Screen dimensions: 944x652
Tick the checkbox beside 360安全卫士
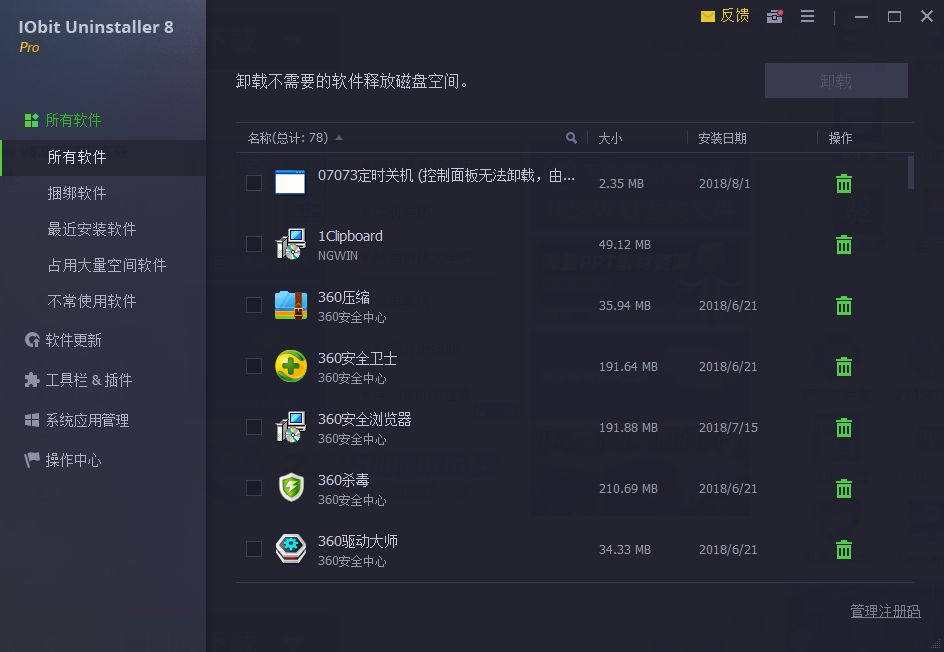pos(253,366)
